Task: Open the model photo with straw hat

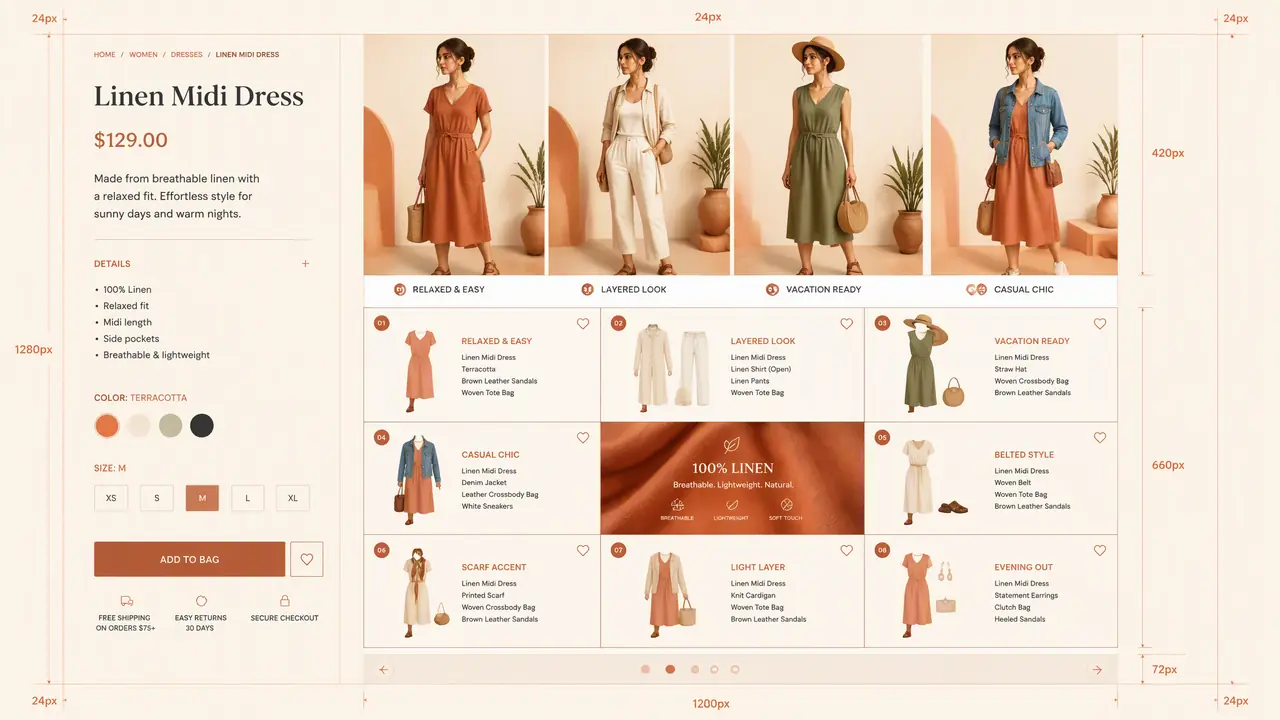Action: [829, 155]
